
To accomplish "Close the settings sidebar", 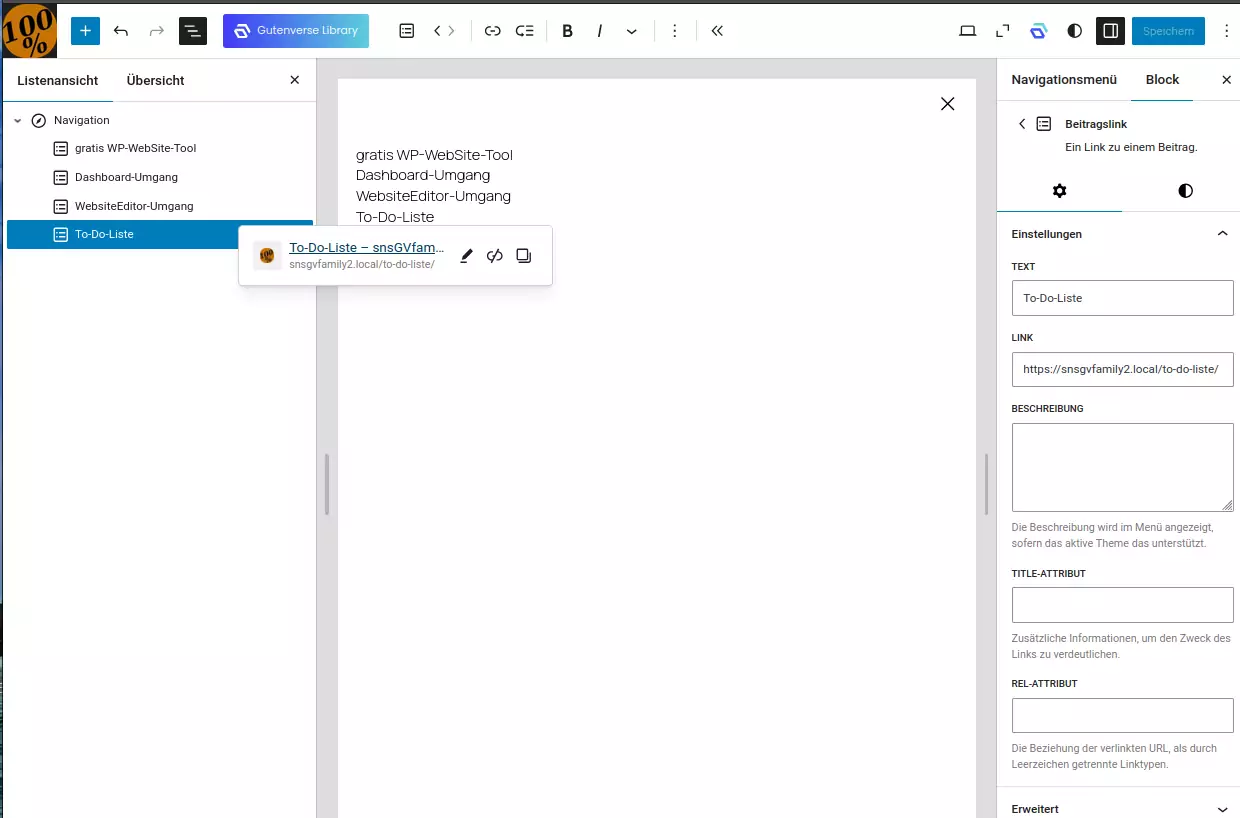I will pos(1227,80).
